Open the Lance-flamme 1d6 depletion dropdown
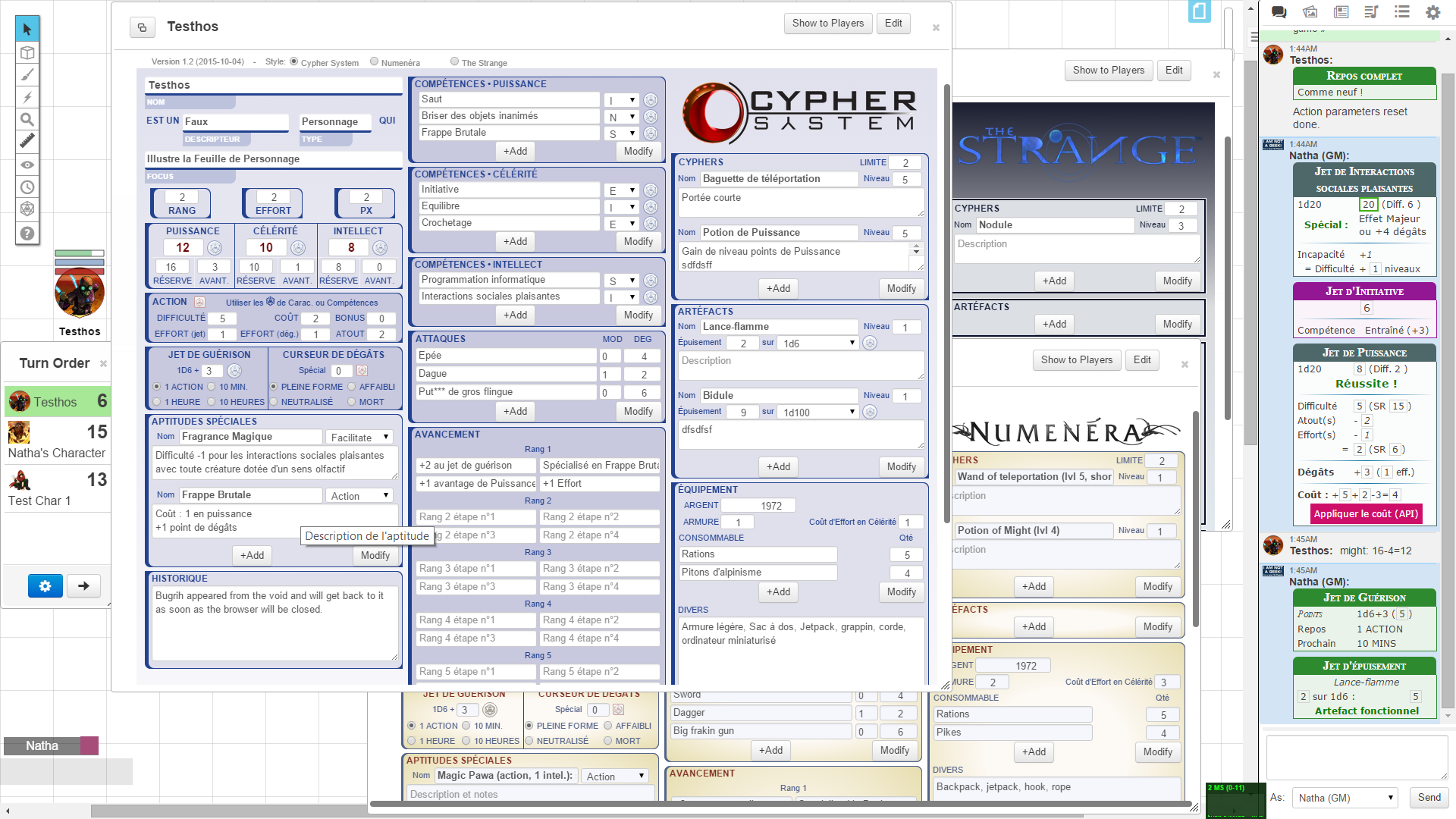 [819, 344]
